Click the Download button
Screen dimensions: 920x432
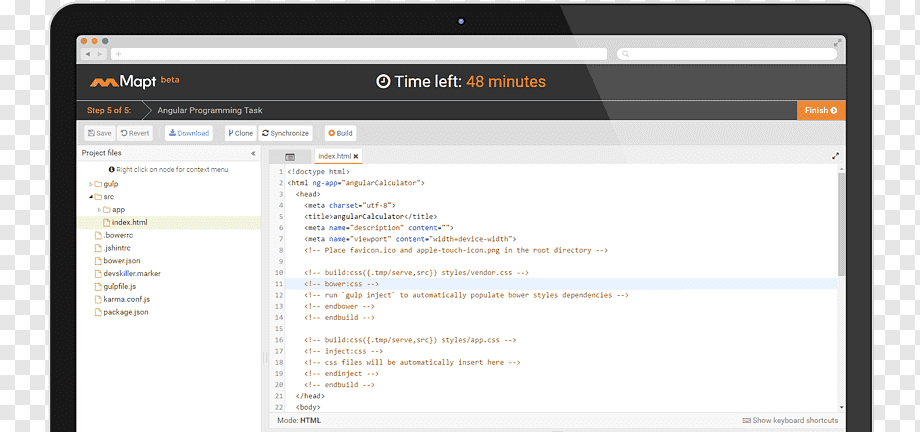pos(188,133)
